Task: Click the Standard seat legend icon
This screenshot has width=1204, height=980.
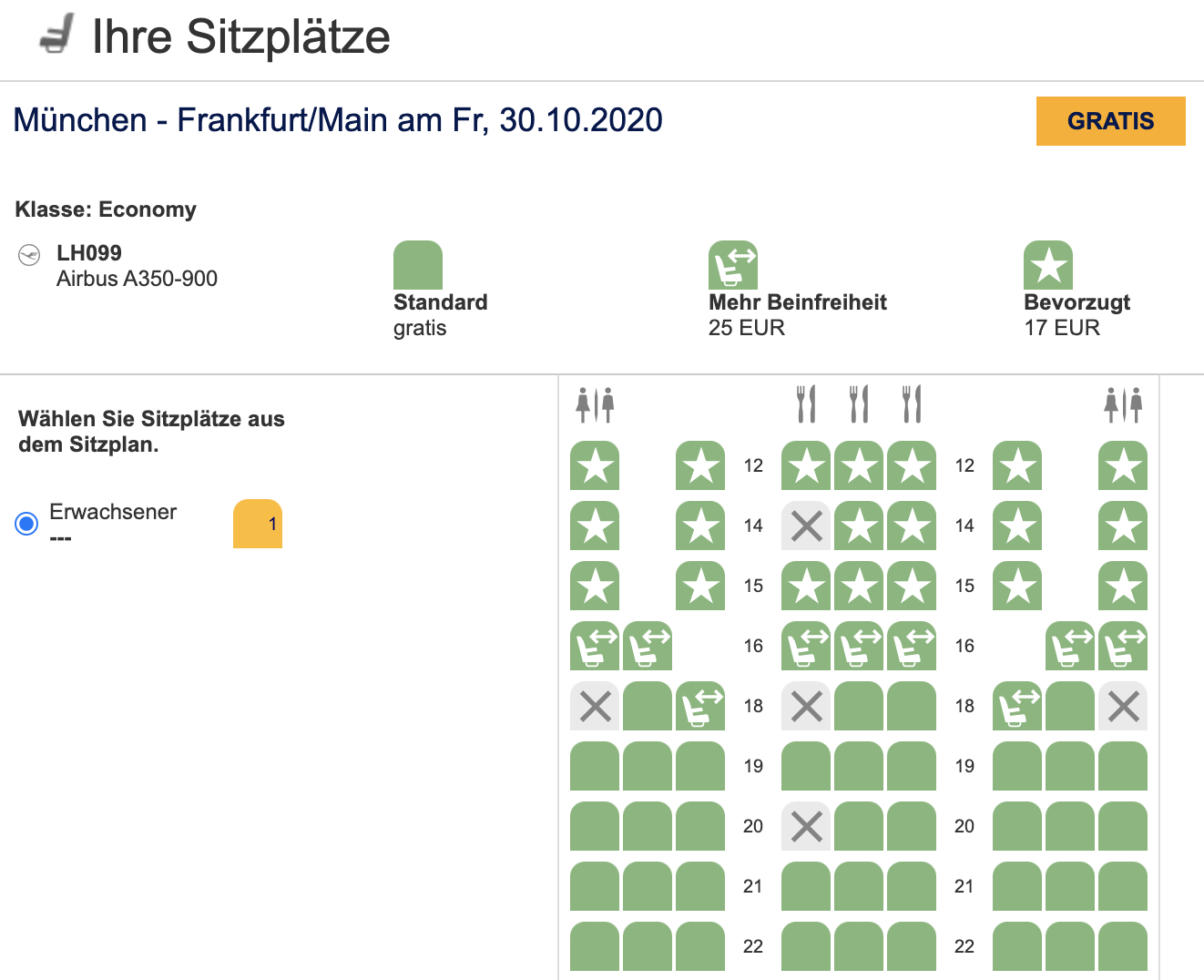Action: 418,265
